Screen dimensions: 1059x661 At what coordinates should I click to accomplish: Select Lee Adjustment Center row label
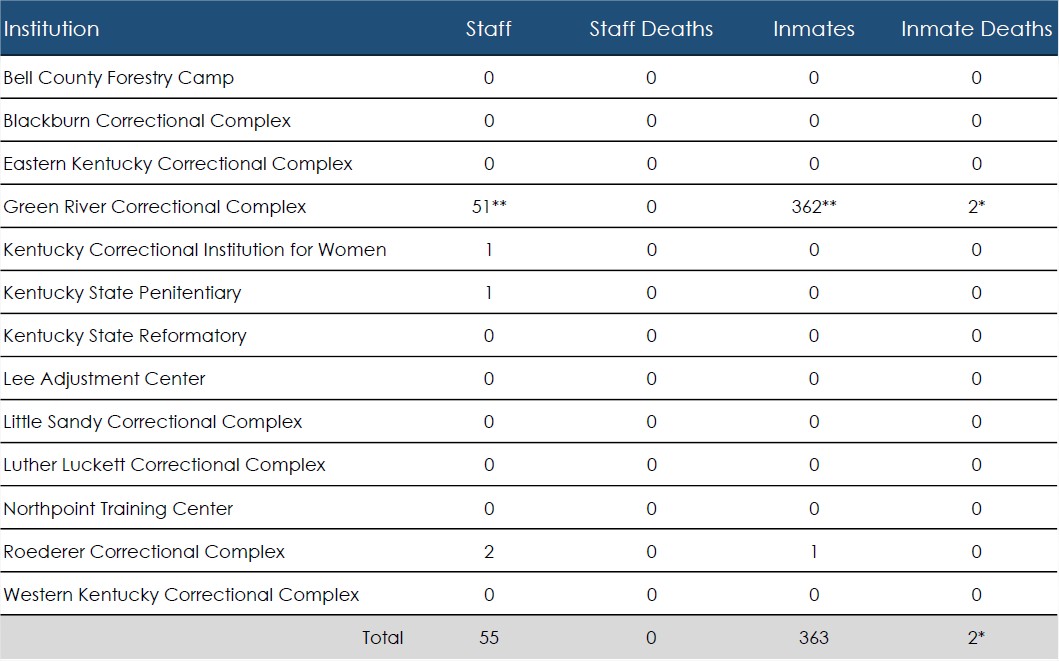point(104,379)
